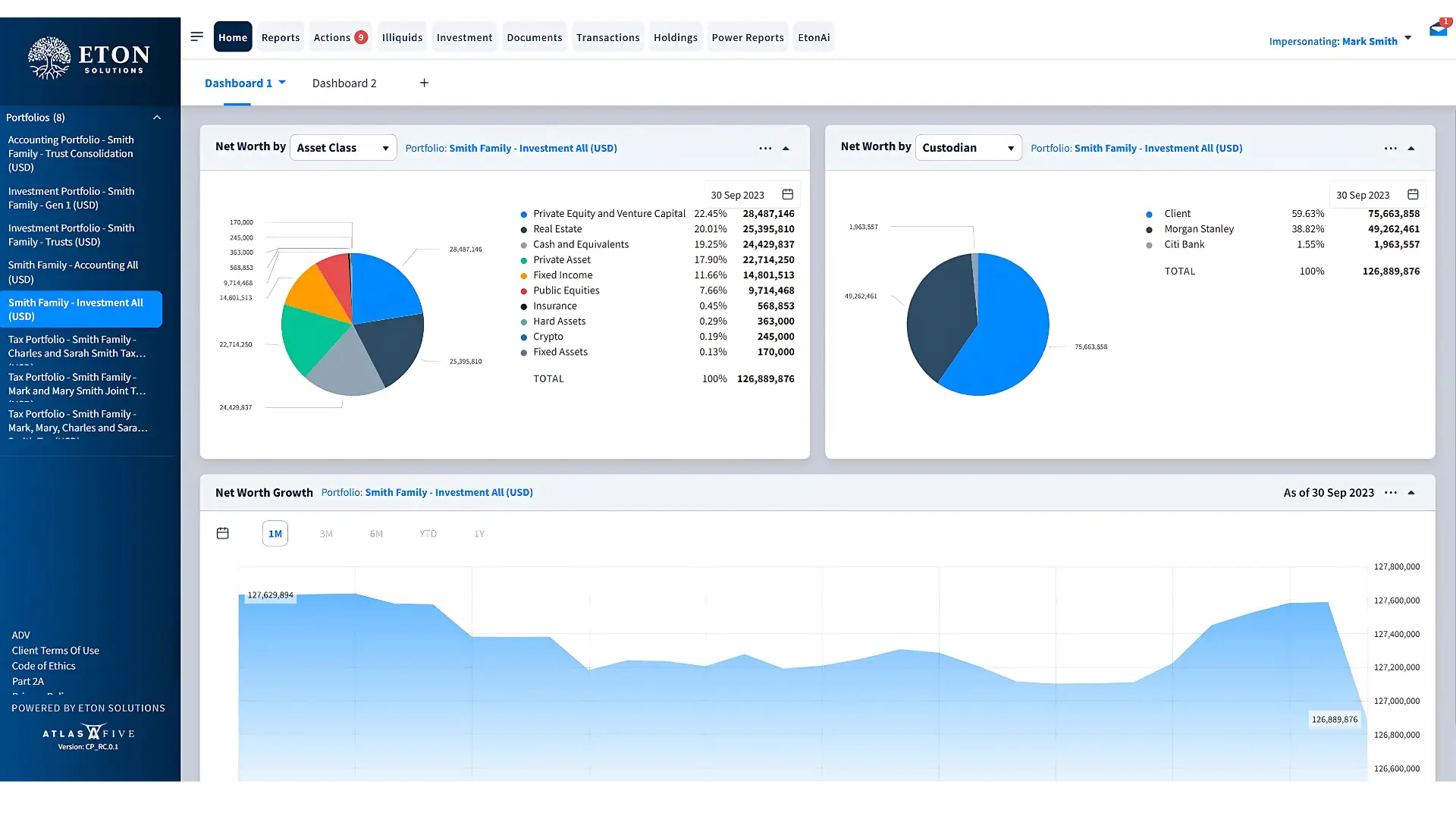Click the Public Equities legend color dot
This screenshot has height=819, width=1456.
(x=524, y=291)
